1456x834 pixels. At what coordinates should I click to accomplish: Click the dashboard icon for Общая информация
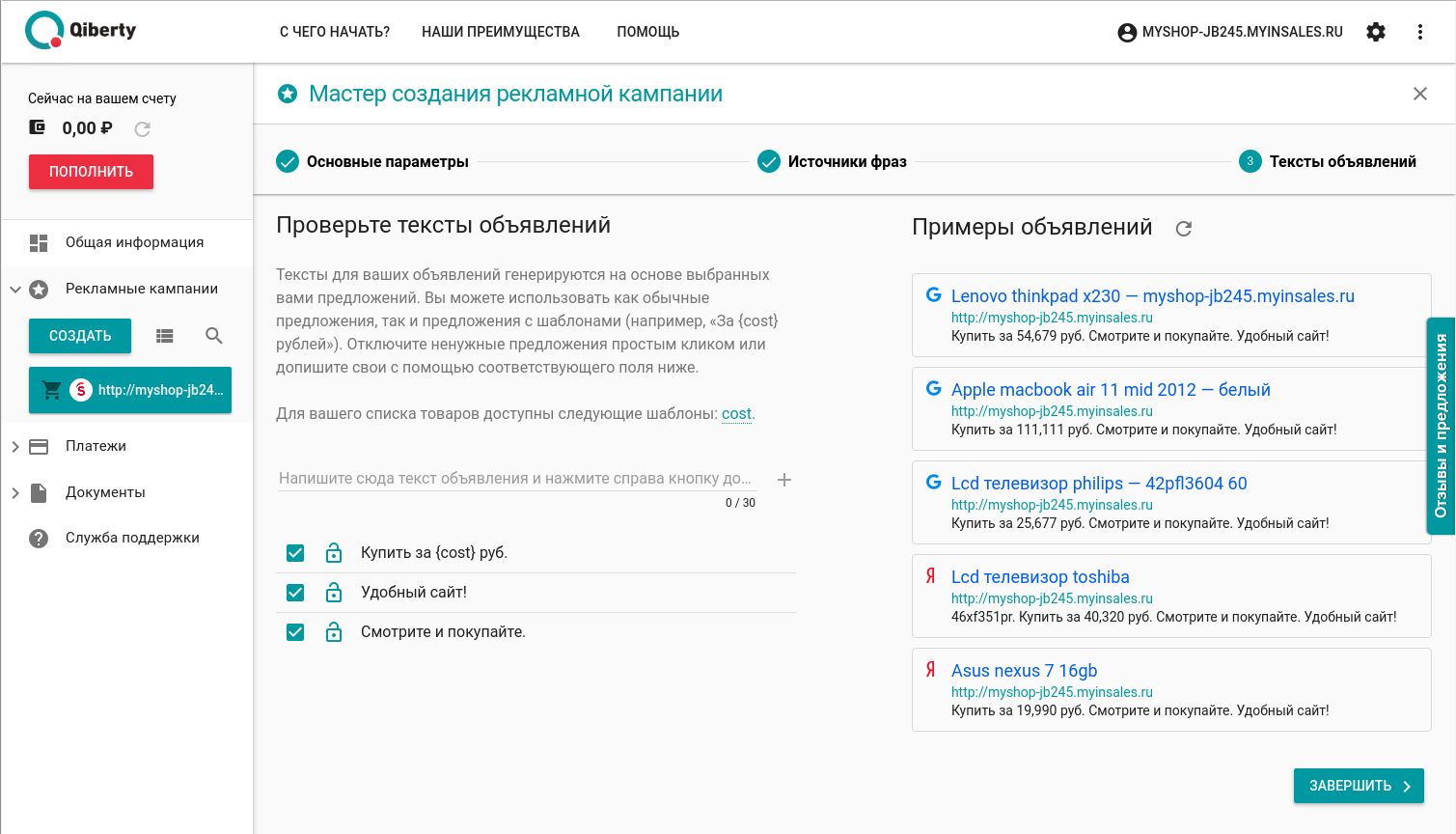(x=39, y=243)
